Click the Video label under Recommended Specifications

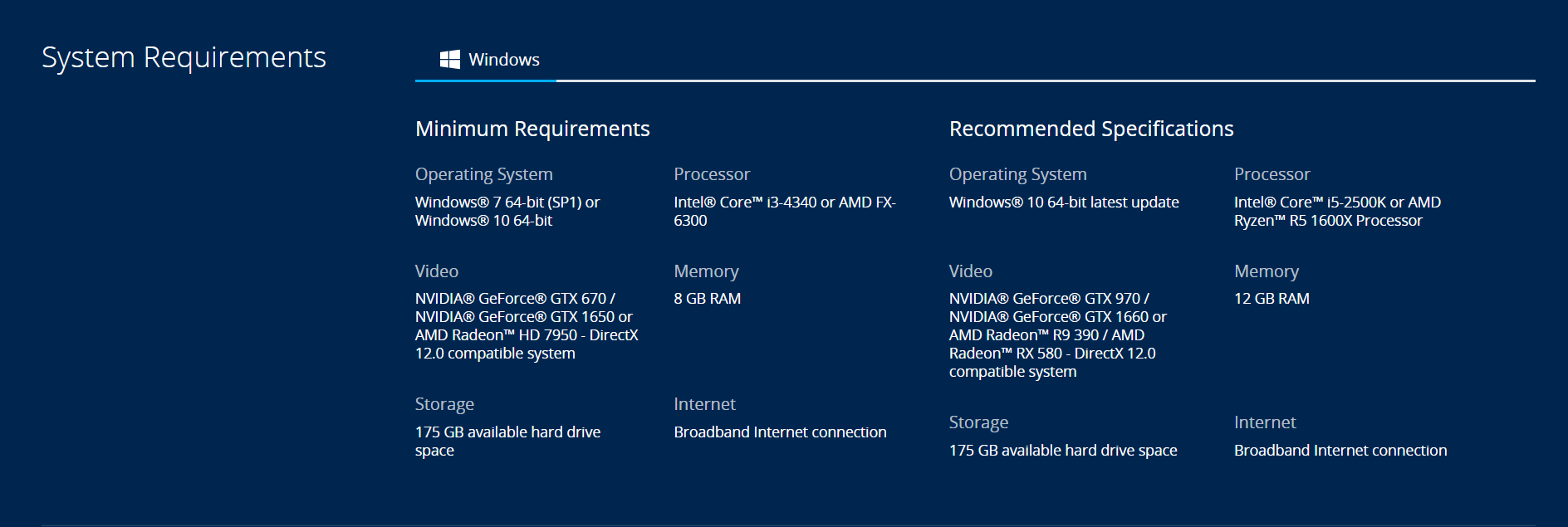[970, 271]
